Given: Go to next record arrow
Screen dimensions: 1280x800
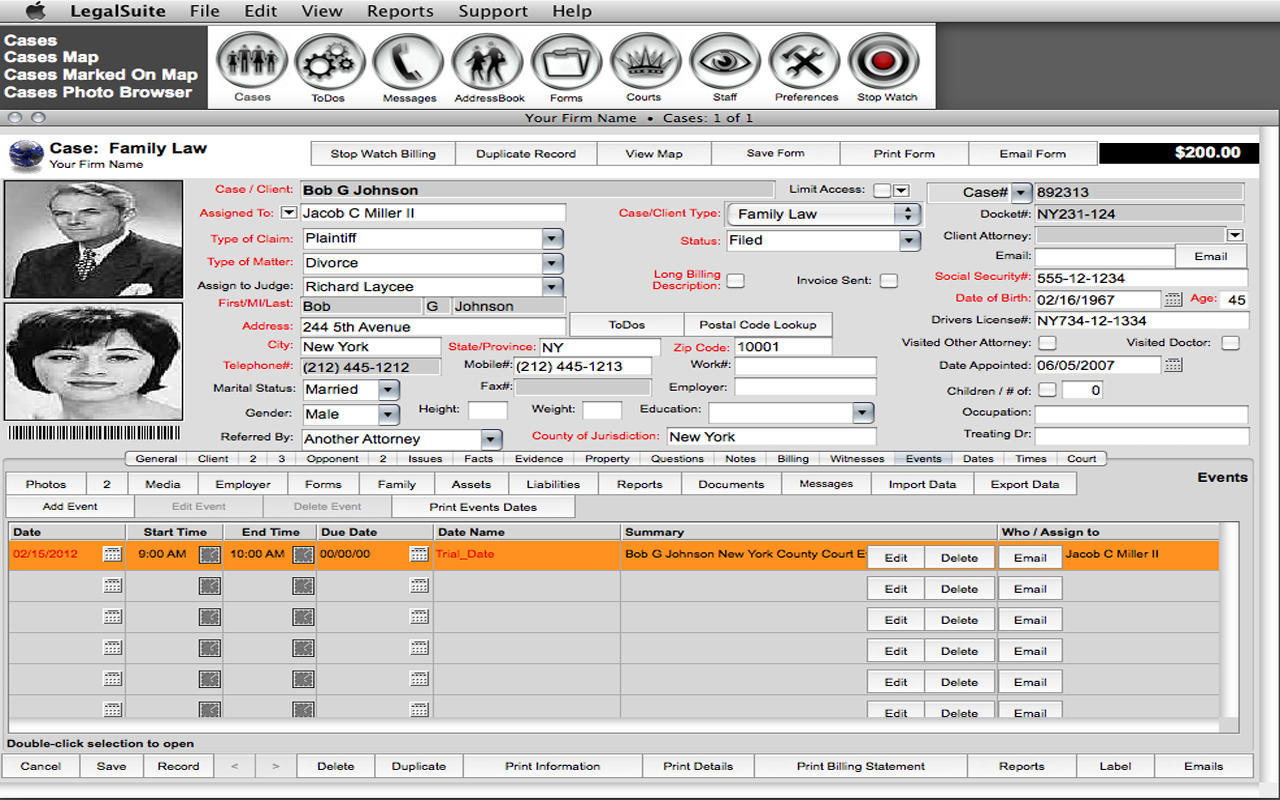Looking at the screenshot, I should pyautogui.click(x=274, y=766).
